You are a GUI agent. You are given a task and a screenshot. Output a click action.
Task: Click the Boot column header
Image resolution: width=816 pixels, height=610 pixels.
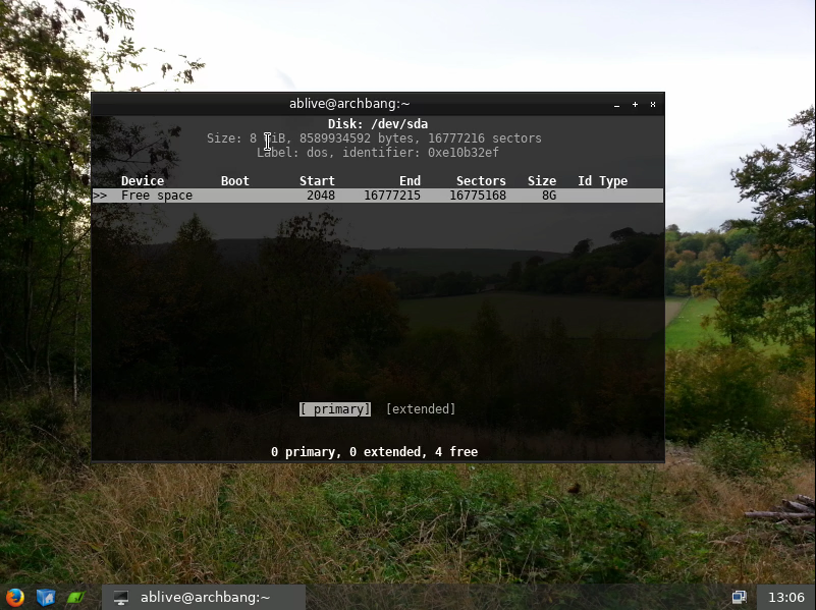click(x=235, y=181)
